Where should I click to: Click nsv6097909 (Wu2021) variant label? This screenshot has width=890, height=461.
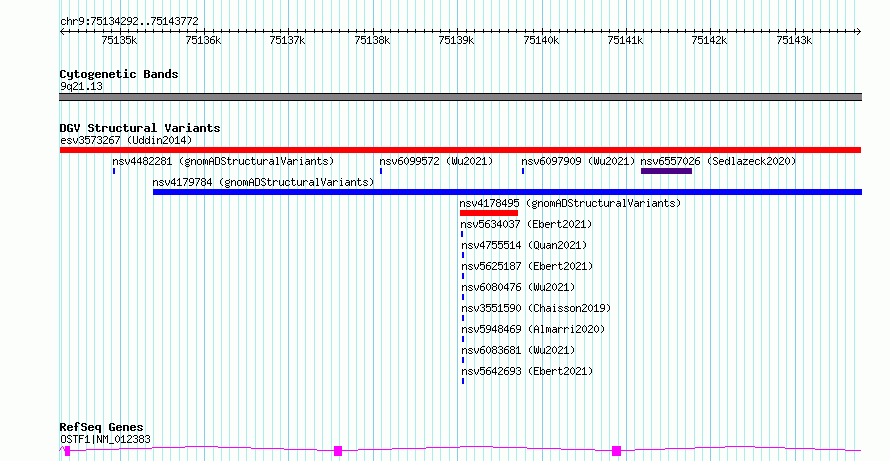pyautogui.click(x=578, y=161)
